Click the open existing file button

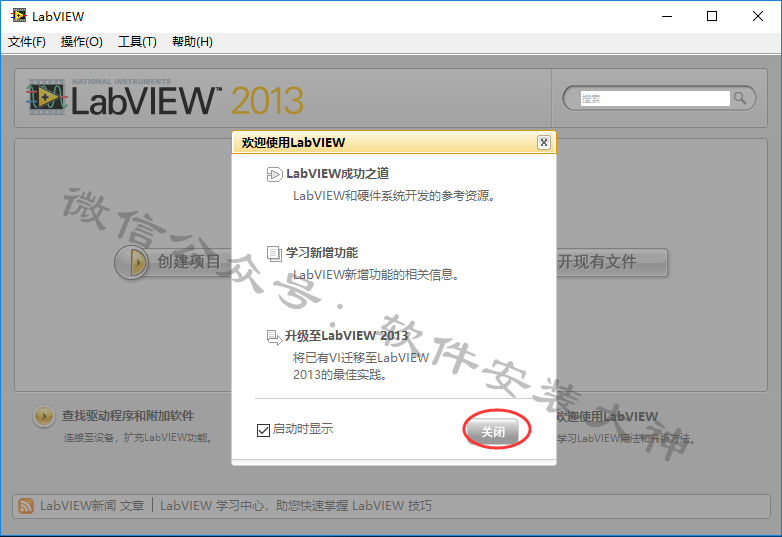click(x=611, y=262)
